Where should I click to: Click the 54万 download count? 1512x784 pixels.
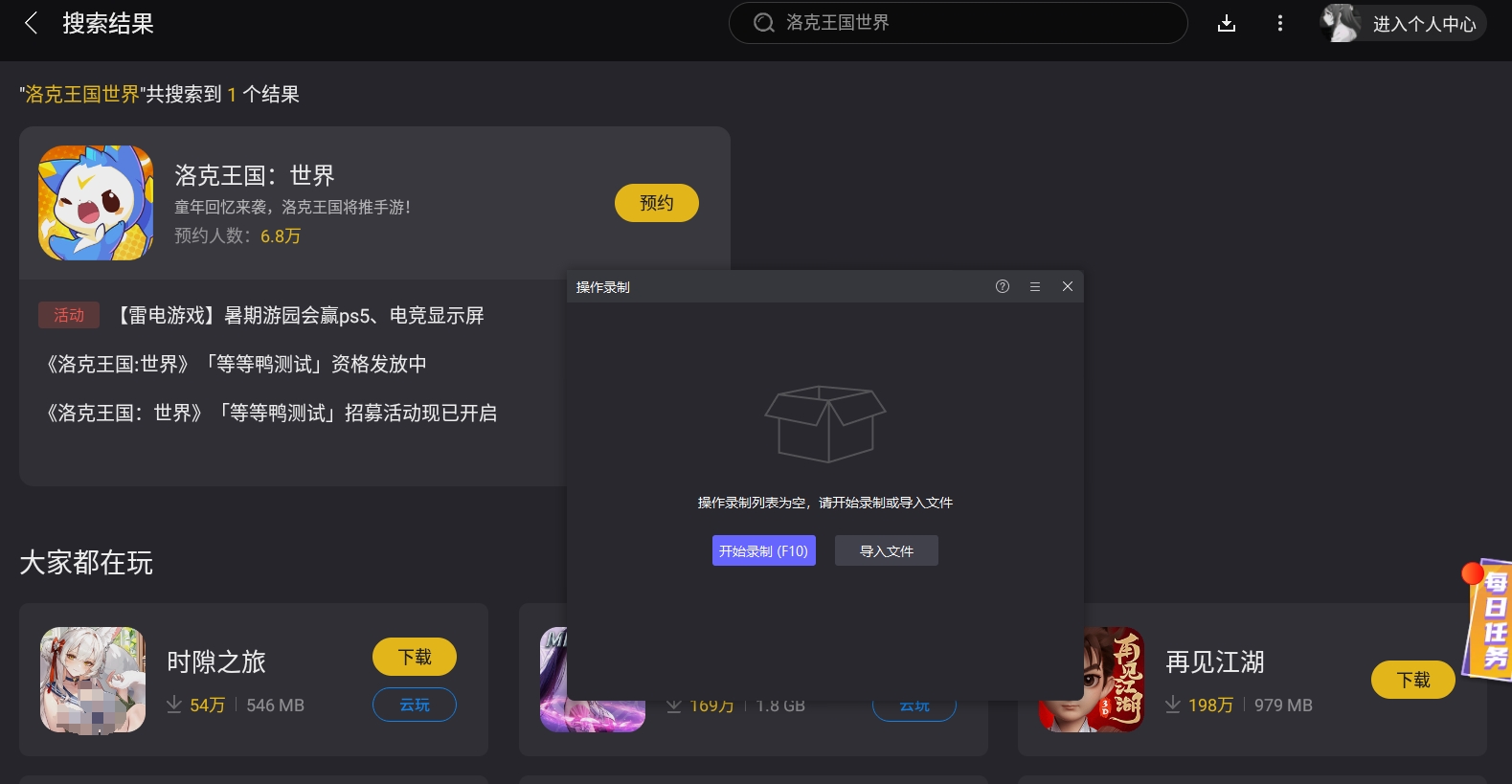pyautogui.click(x=208, y=706)
